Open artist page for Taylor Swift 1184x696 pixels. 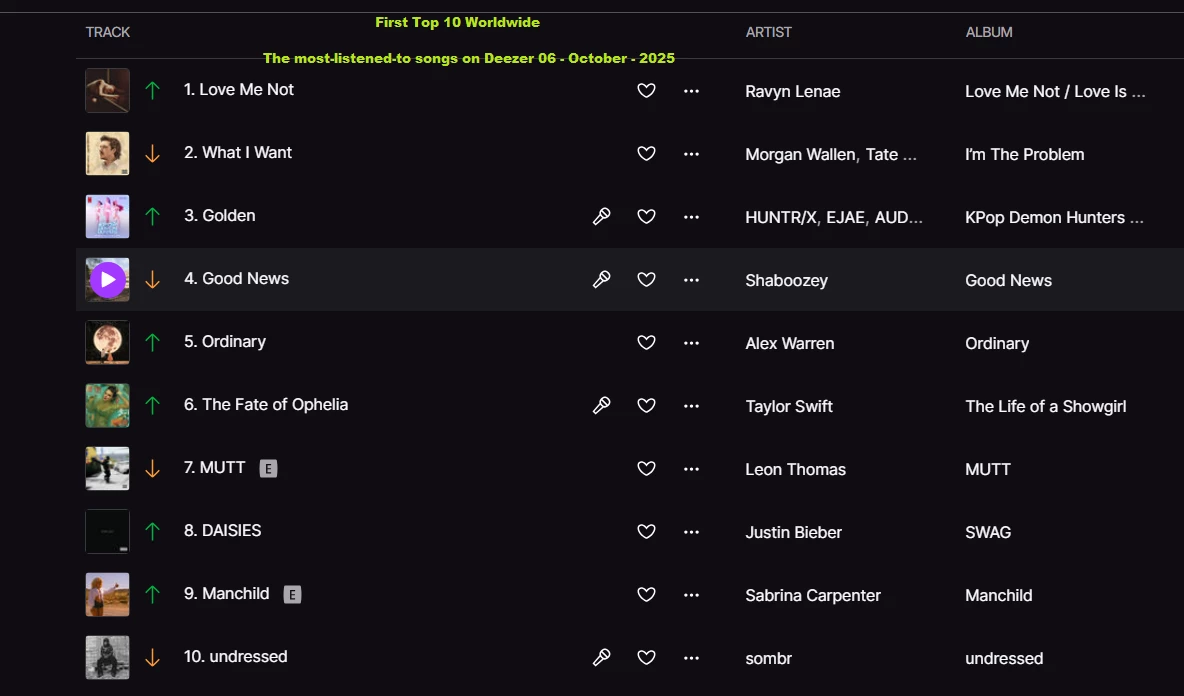point(789,406)
